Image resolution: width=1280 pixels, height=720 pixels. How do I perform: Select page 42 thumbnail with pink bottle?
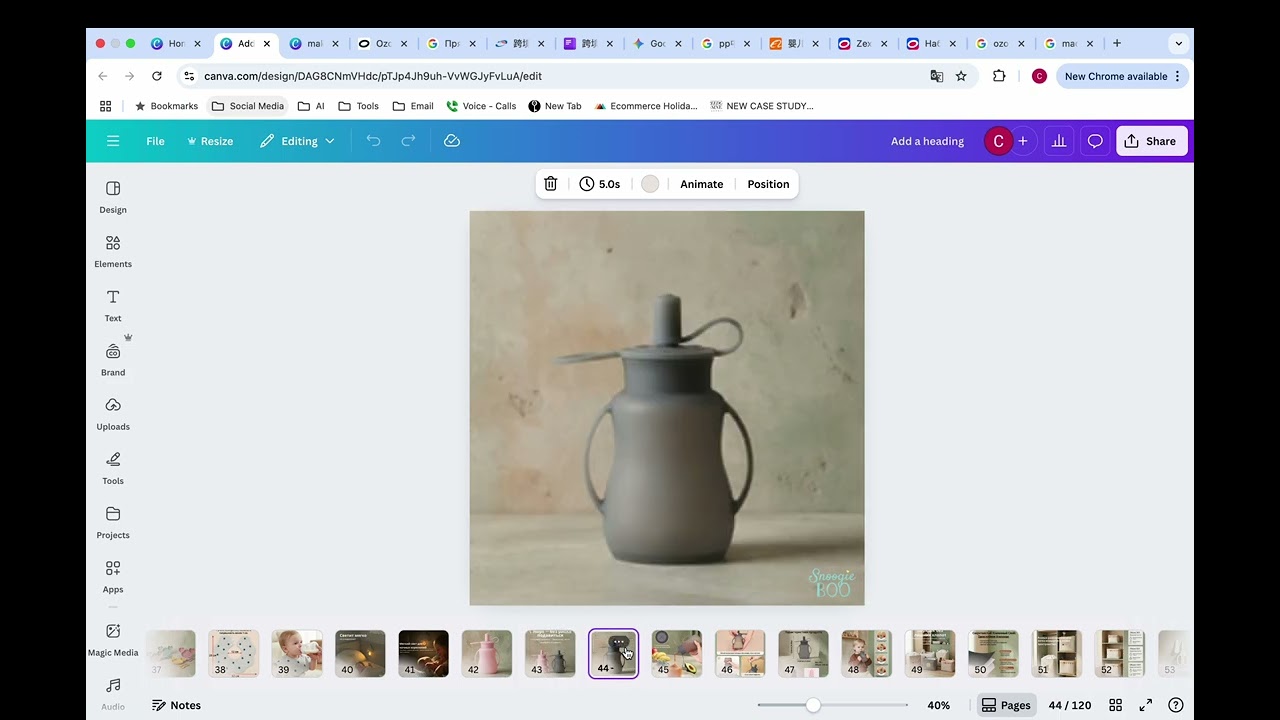pyautogui.click(x=487, y=654)
